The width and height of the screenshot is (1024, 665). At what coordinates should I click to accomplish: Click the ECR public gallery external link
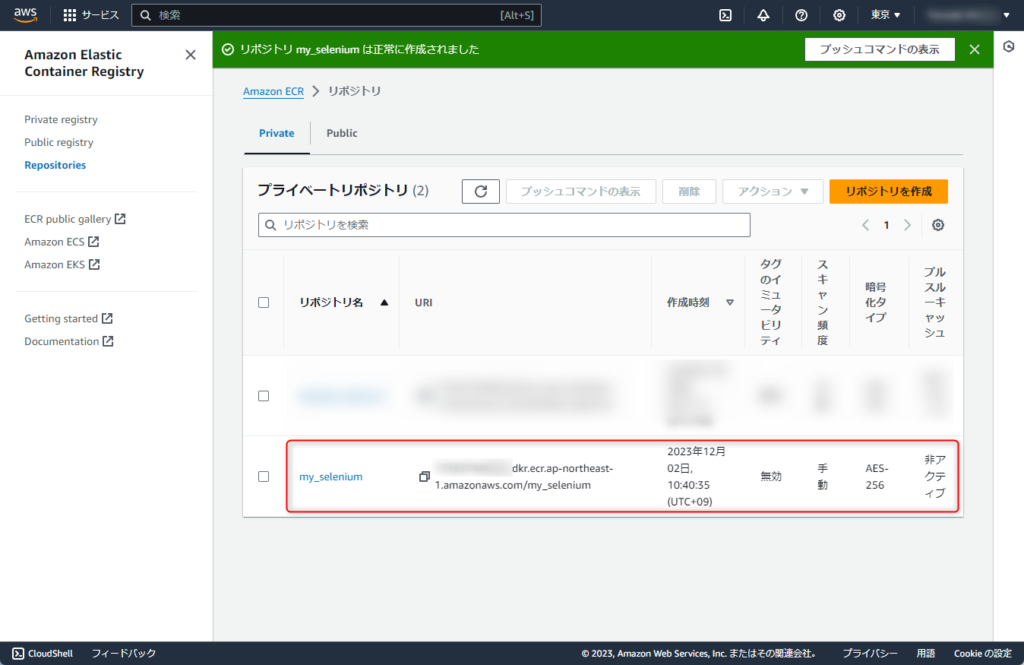[x=74, y=219]
